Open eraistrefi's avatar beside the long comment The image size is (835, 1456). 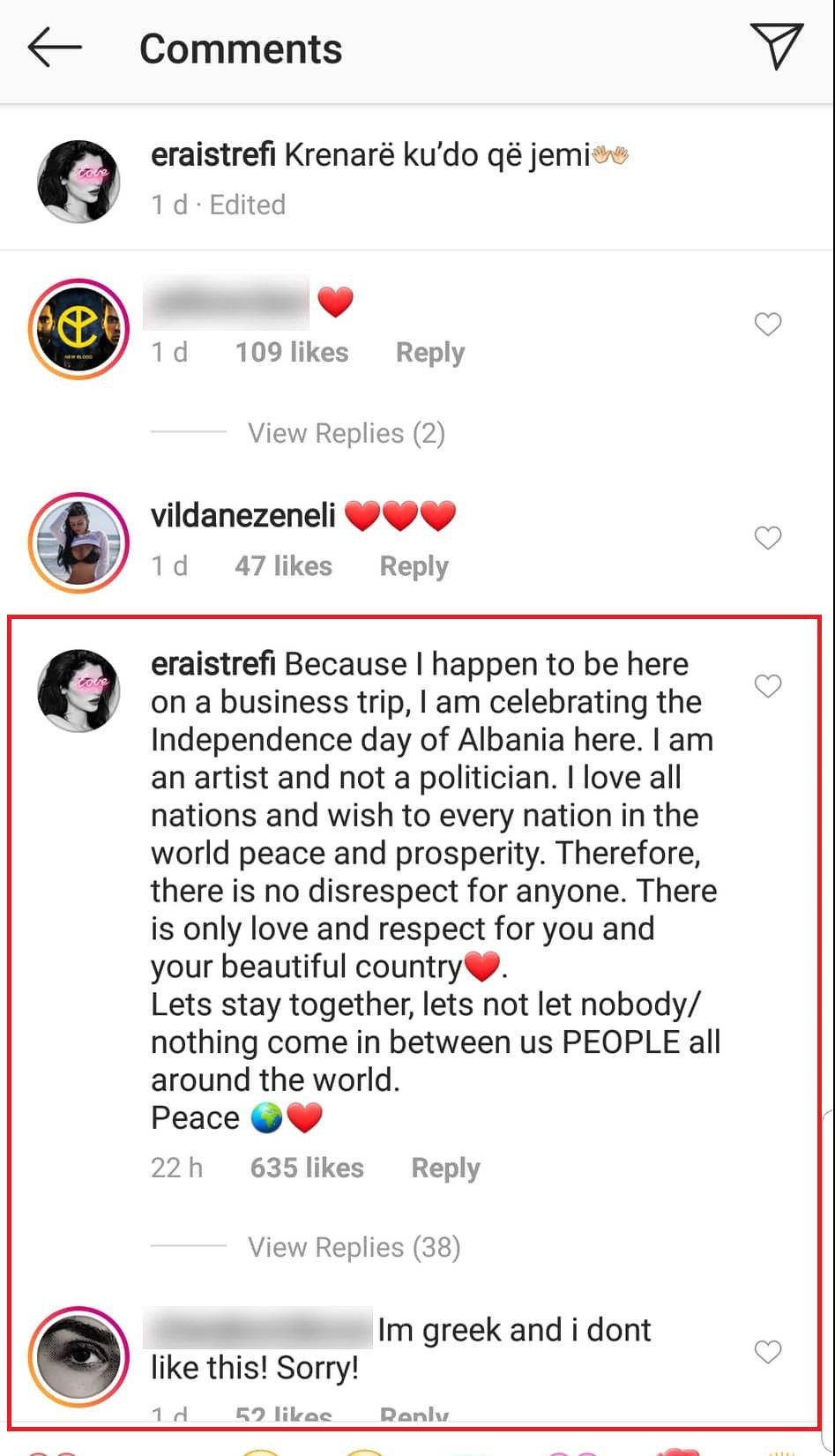[x=78, y=691]
